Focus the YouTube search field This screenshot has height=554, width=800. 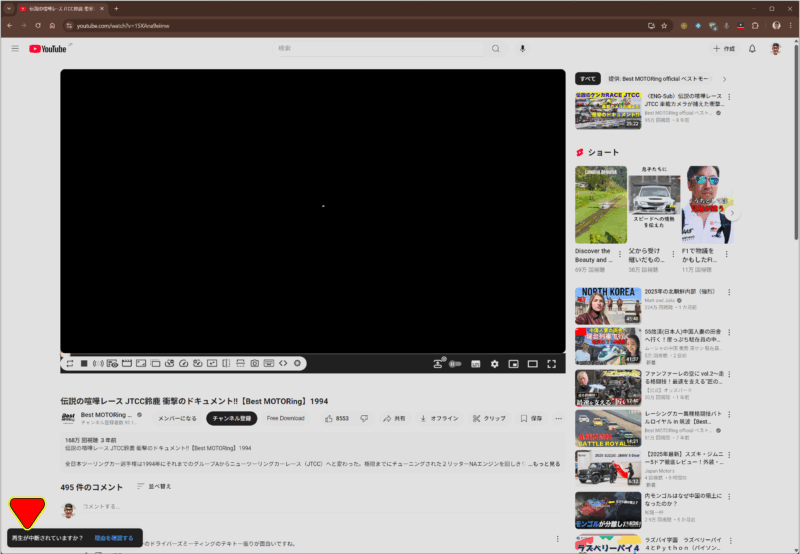378,48
